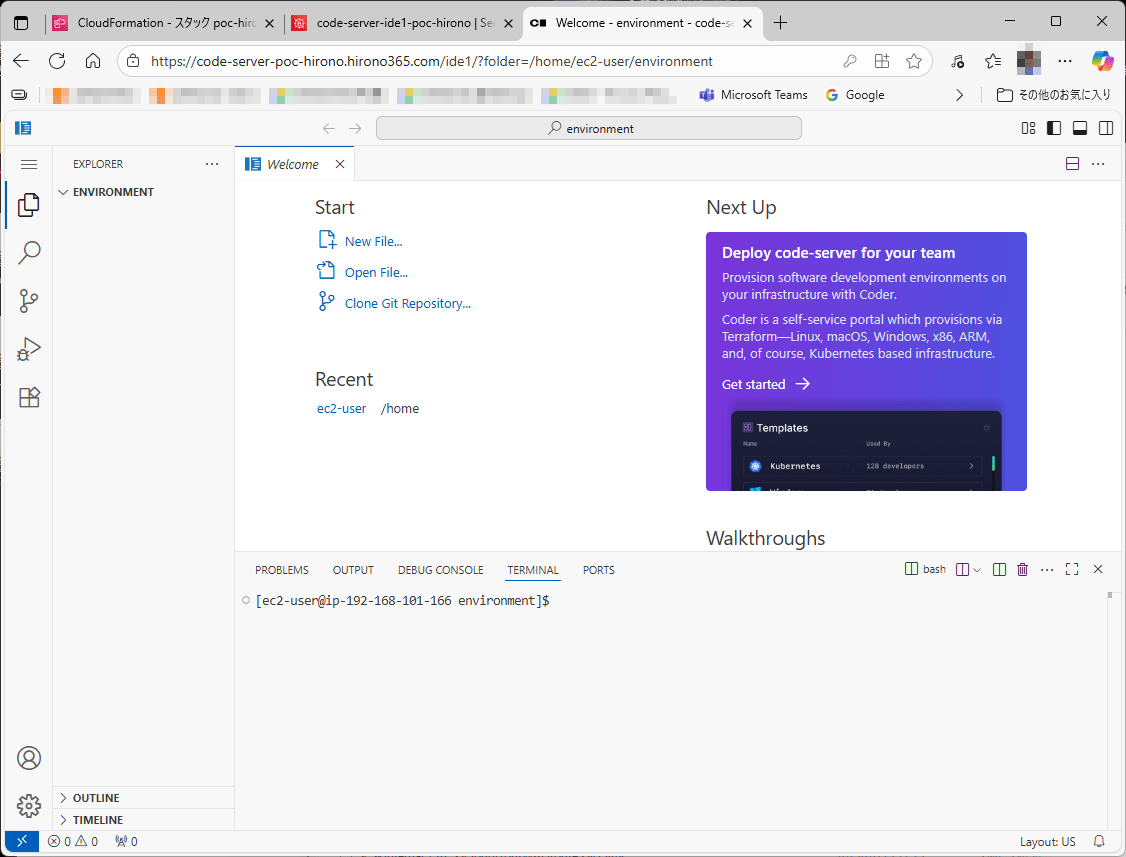Maximize the terminal panel size
Image resolution: width=1126 pixels, height=857 pixels.
1072,570
